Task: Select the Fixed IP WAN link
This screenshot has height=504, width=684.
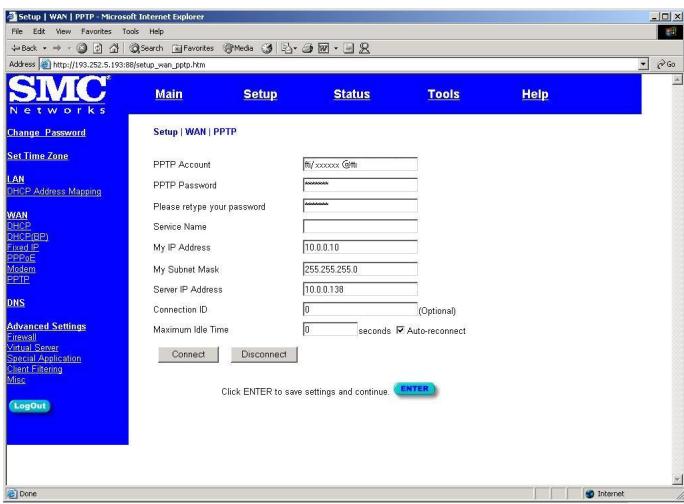Action: [23, 247]
